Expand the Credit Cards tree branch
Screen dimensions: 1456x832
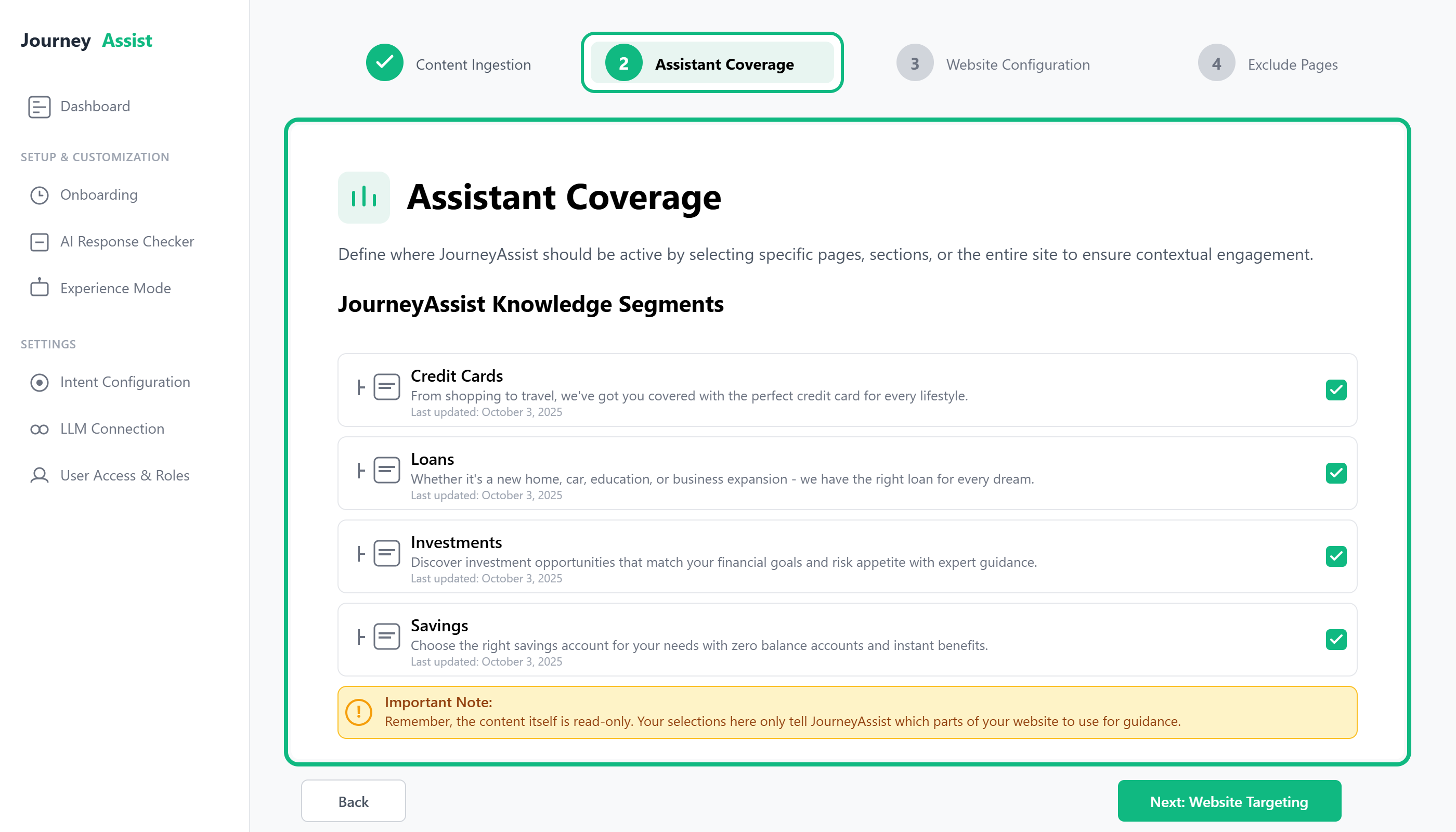coord(360,387)
